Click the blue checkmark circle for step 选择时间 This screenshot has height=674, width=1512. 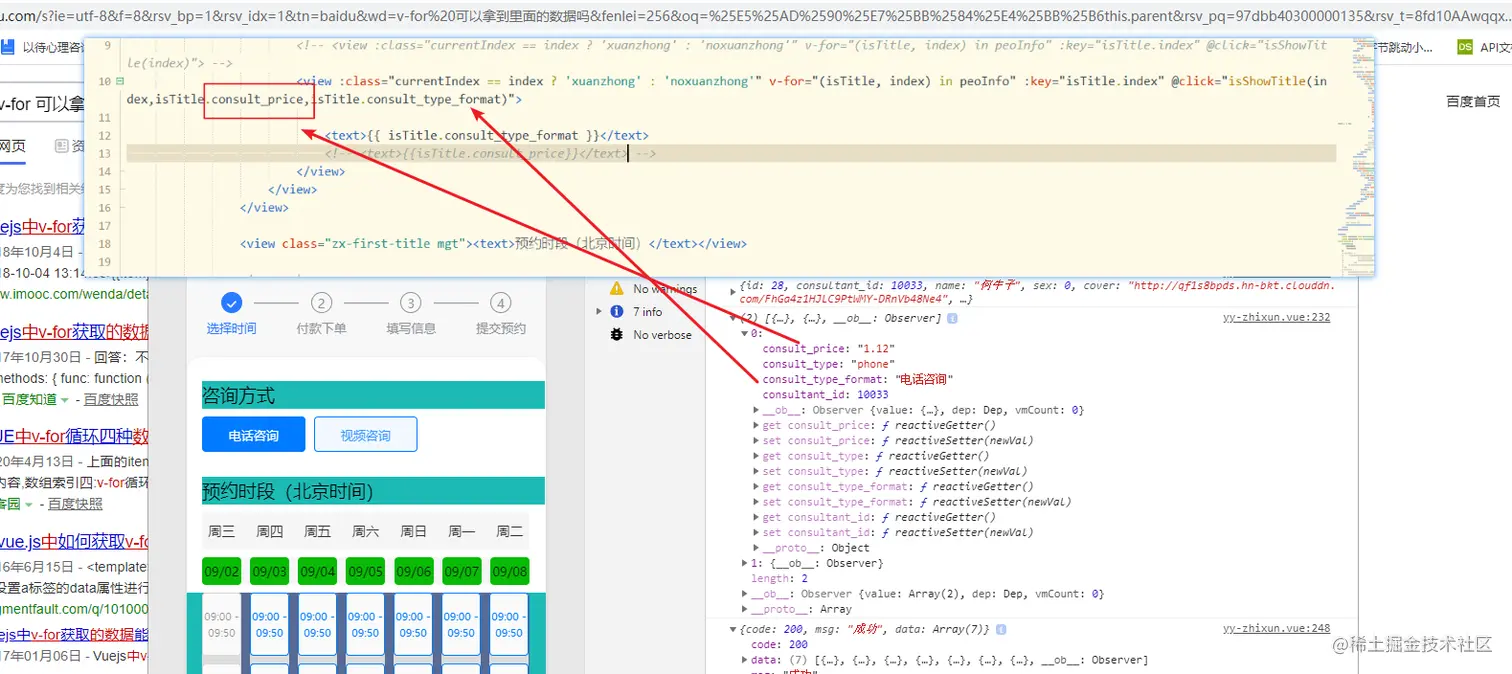232,303
